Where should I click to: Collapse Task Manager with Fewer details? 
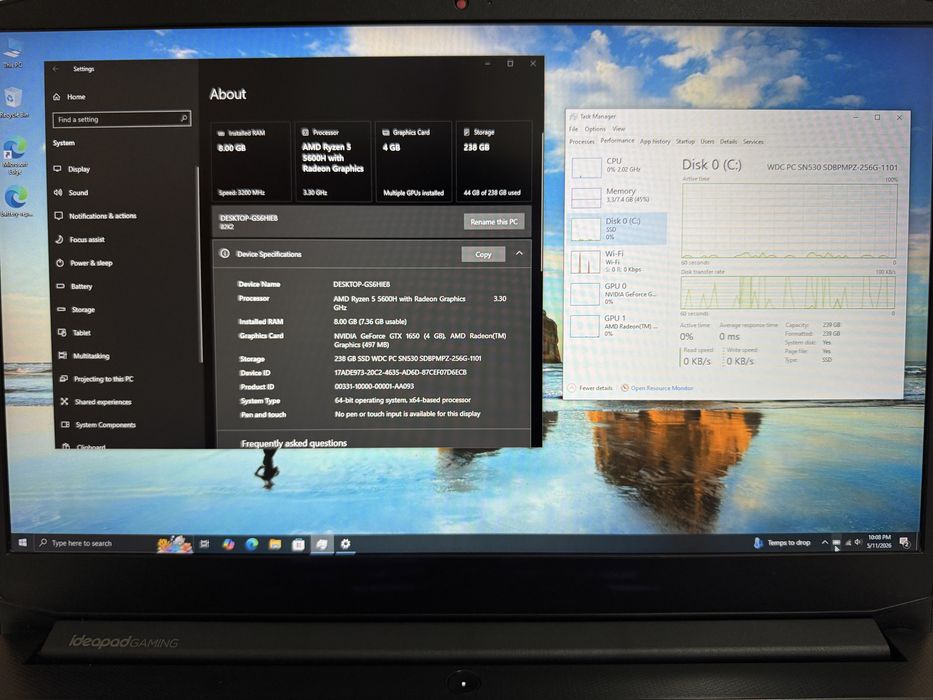(590, 388)
